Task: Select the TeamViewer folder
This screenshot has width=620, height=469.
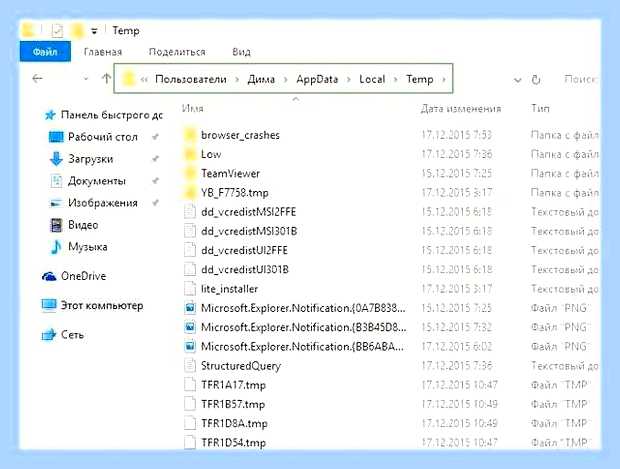Action: tap(231, 174)
